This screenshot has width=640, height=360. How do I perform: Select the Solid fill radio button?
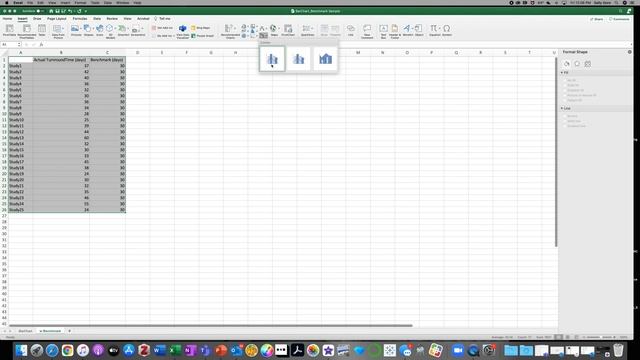(x=565, y=85)
